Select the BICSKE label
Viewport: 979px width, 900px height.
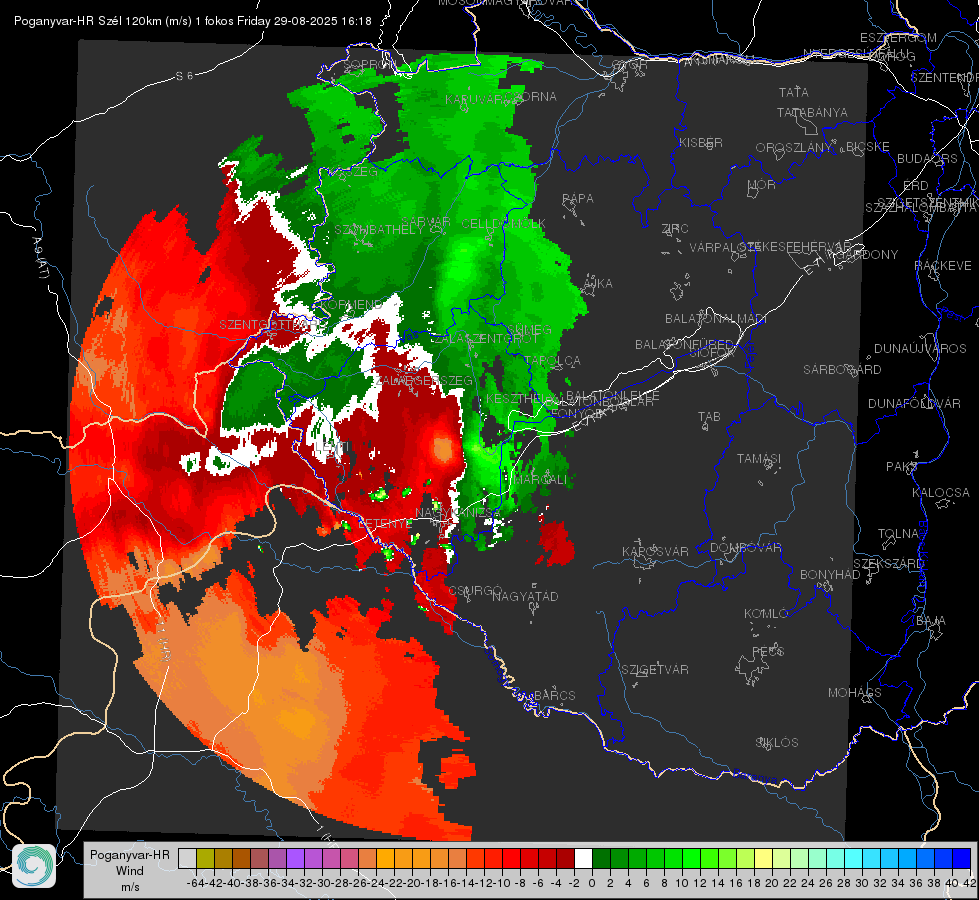[x=868, y=147]
